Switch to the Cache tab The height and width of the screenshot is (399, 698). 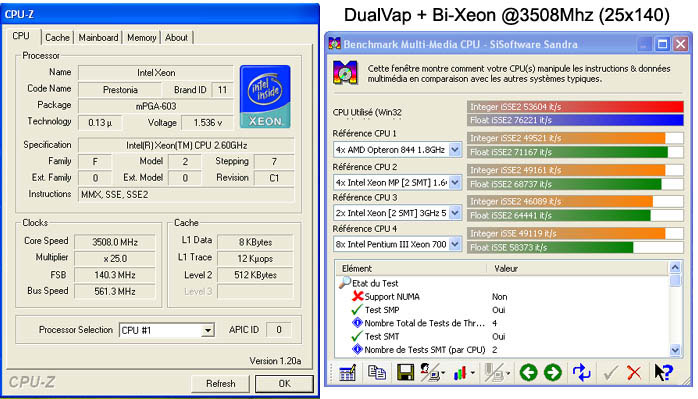point(57,38)
